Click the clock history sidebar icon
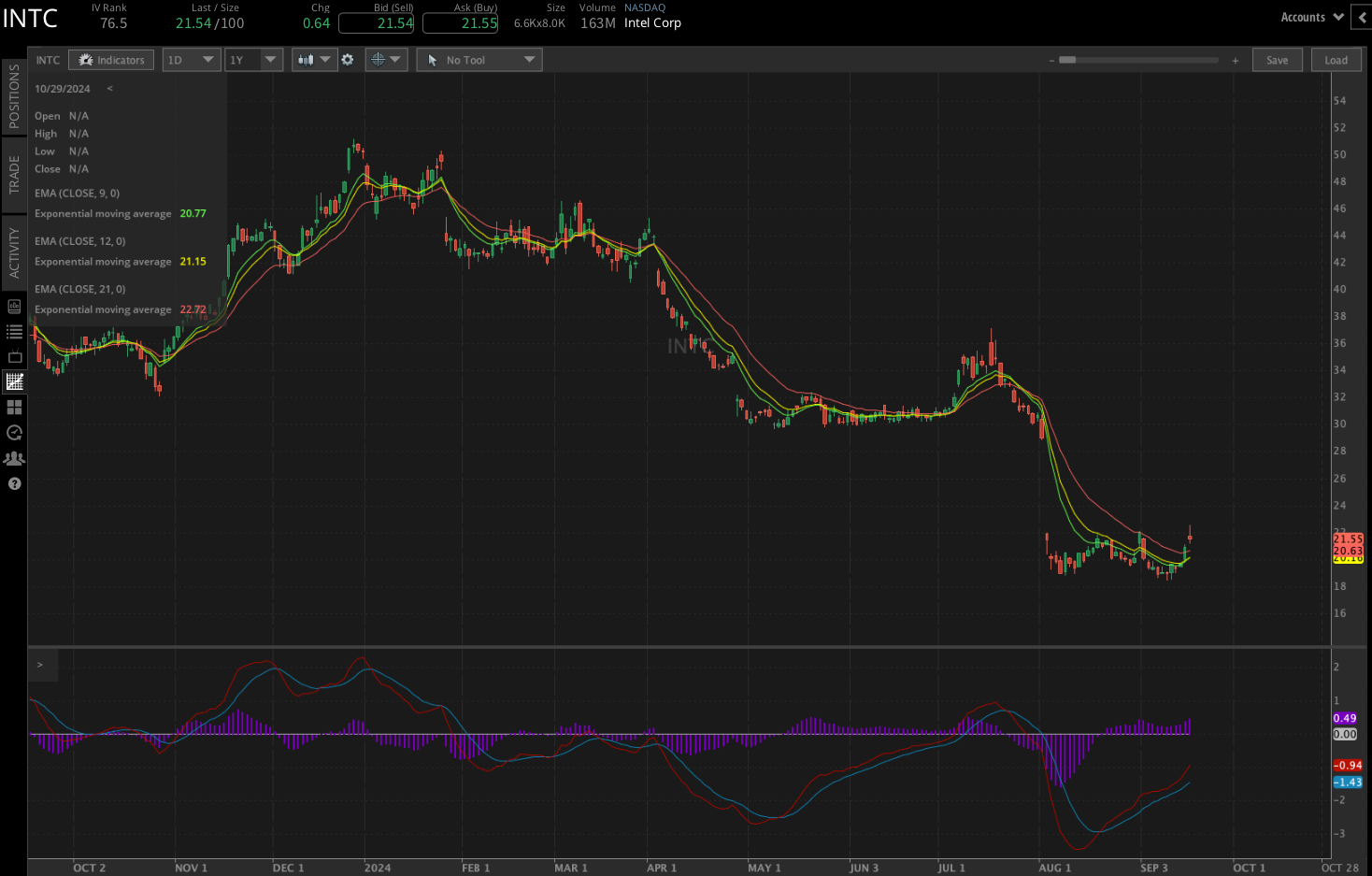This screenshot has width=1372, height=876. (x=14, y=433)
